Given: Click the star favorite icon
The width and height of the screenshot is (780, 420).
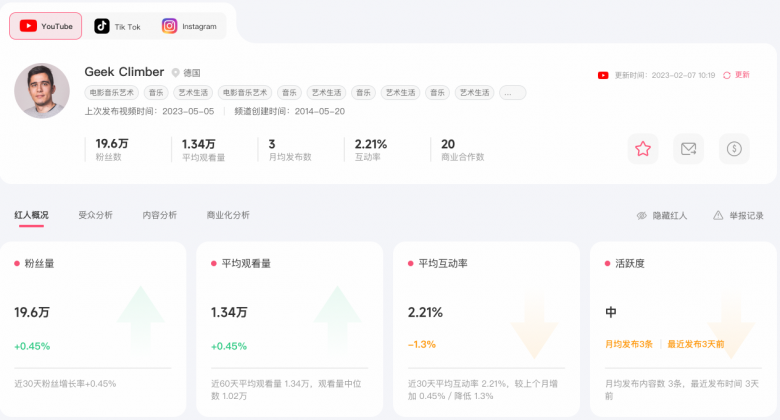Looking at the screenshot, I should pyautogui.click(x=643, y=149).
